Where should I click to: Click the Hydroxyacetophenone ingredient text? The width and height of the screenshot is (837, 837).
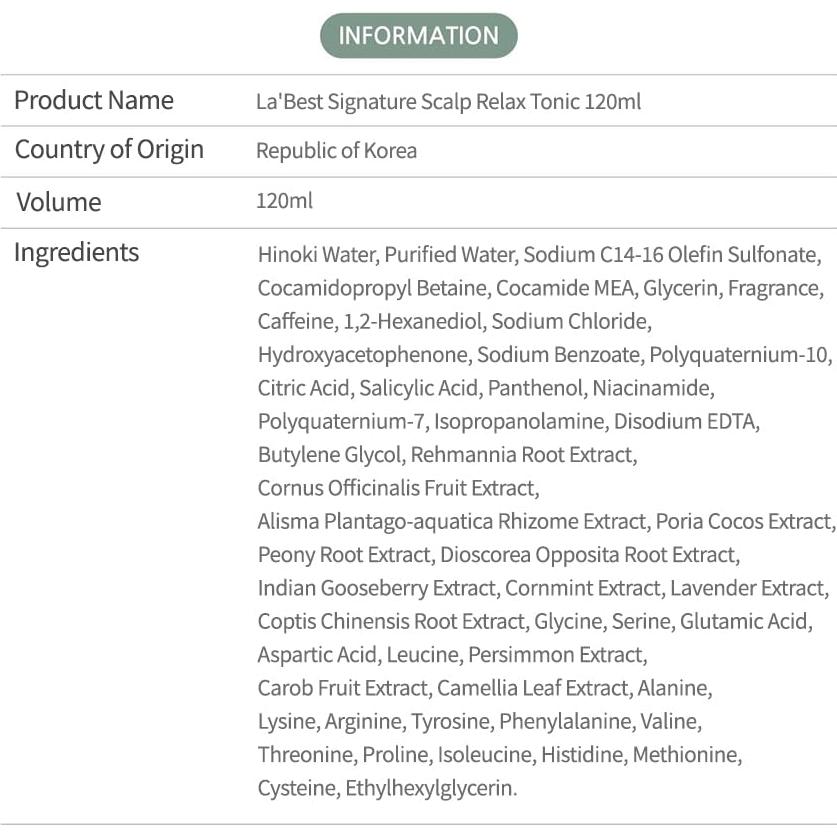[362, 355]
